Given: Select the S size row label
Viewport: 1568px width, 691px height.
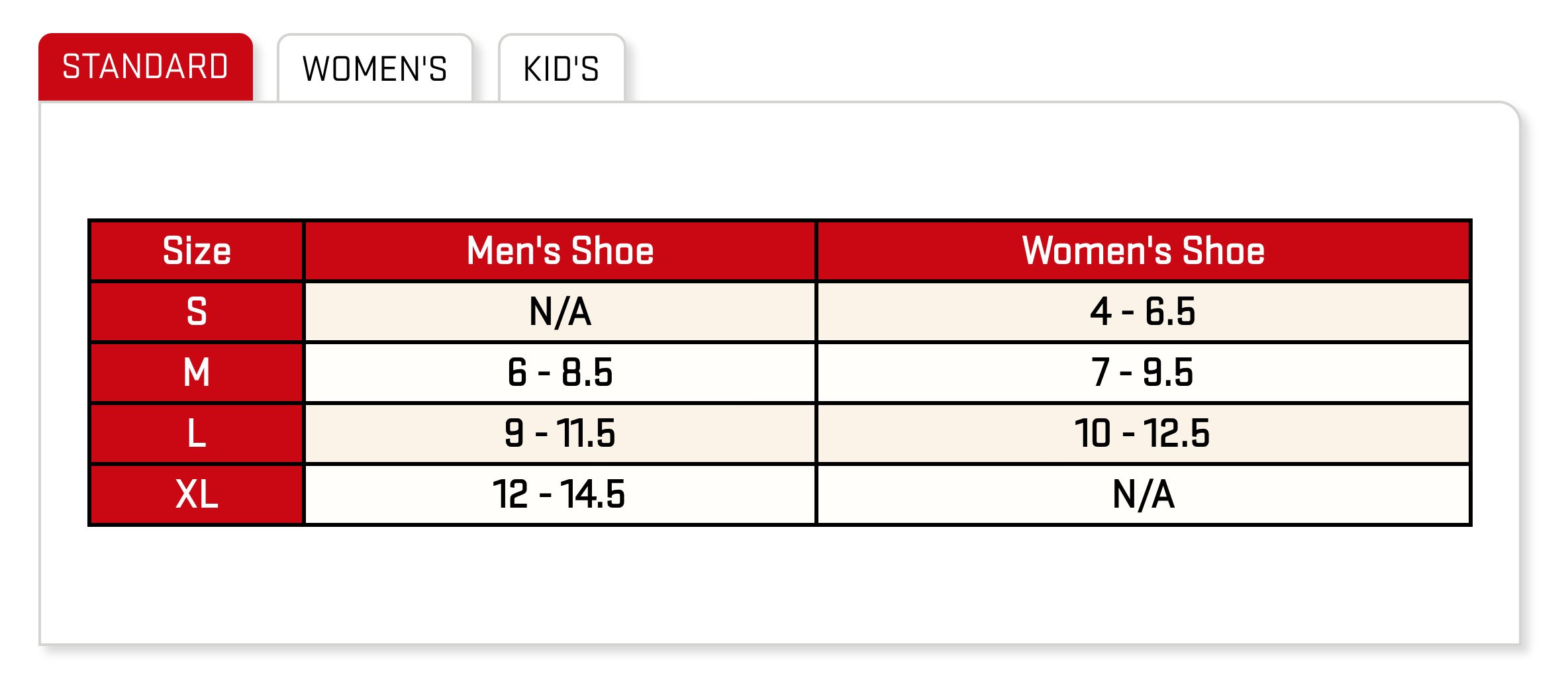Looking at the screenshot, I should pos(197,312).
